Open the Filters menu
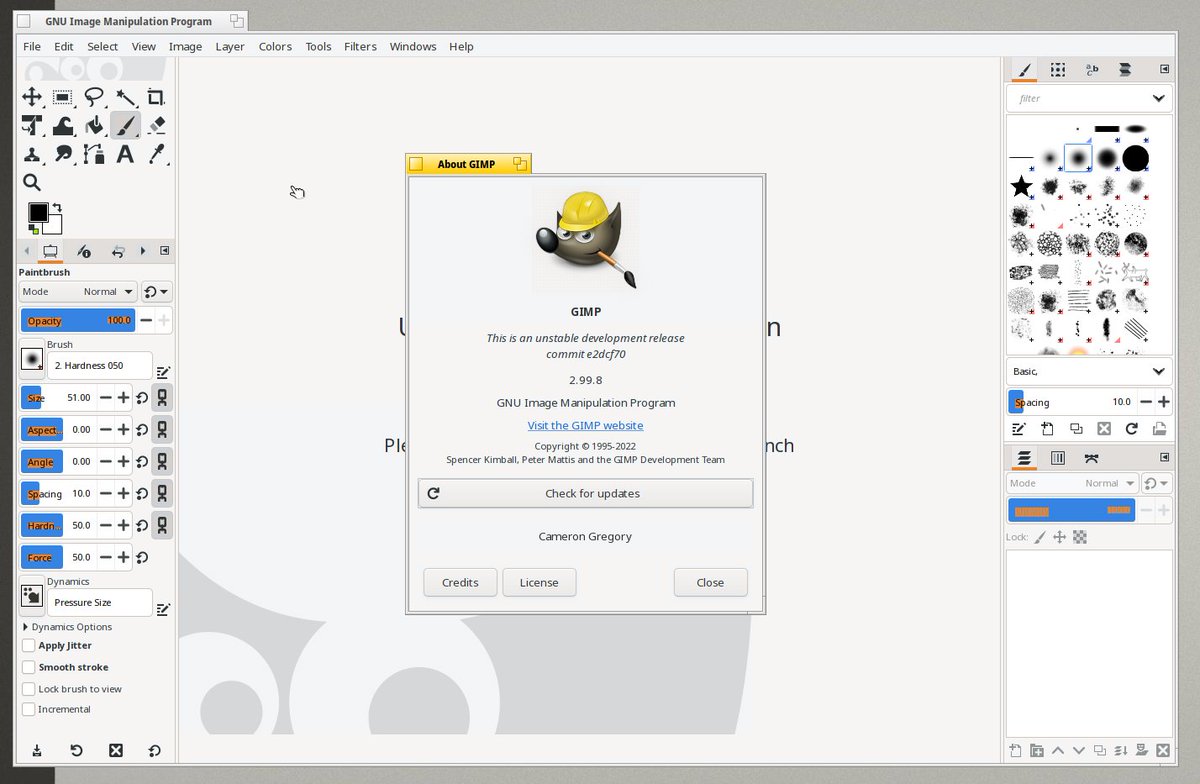The image size is (1200, 784). coord(360,46)
